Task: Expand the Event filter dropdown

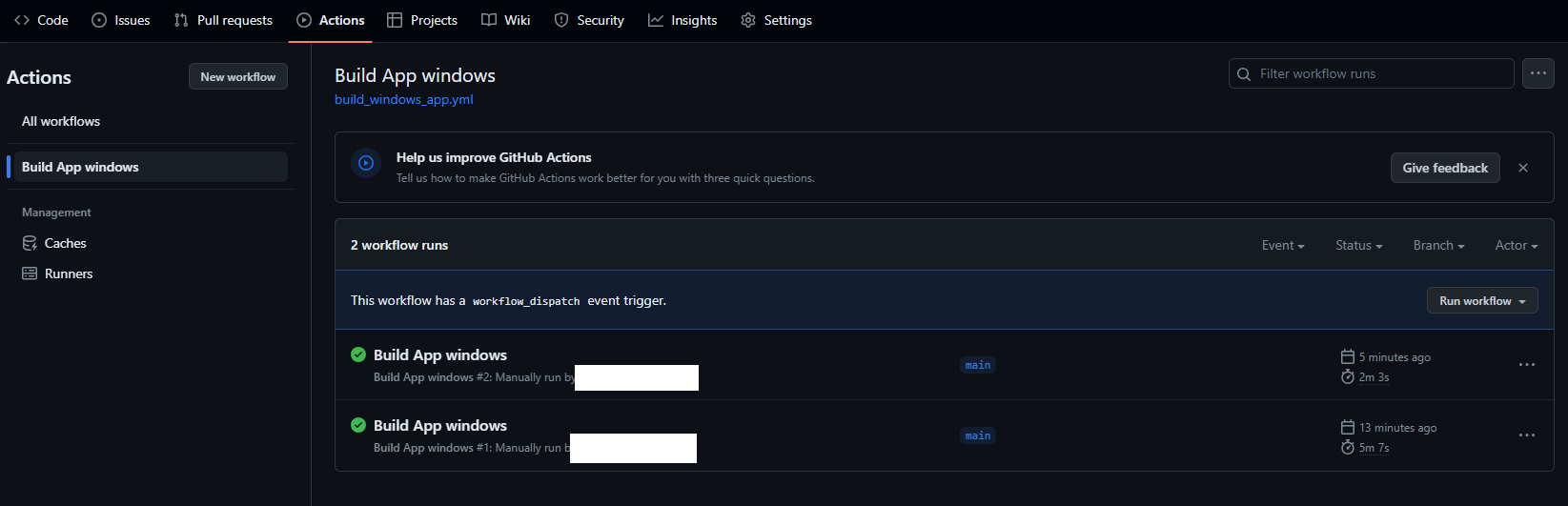Action: (1283, 245)
